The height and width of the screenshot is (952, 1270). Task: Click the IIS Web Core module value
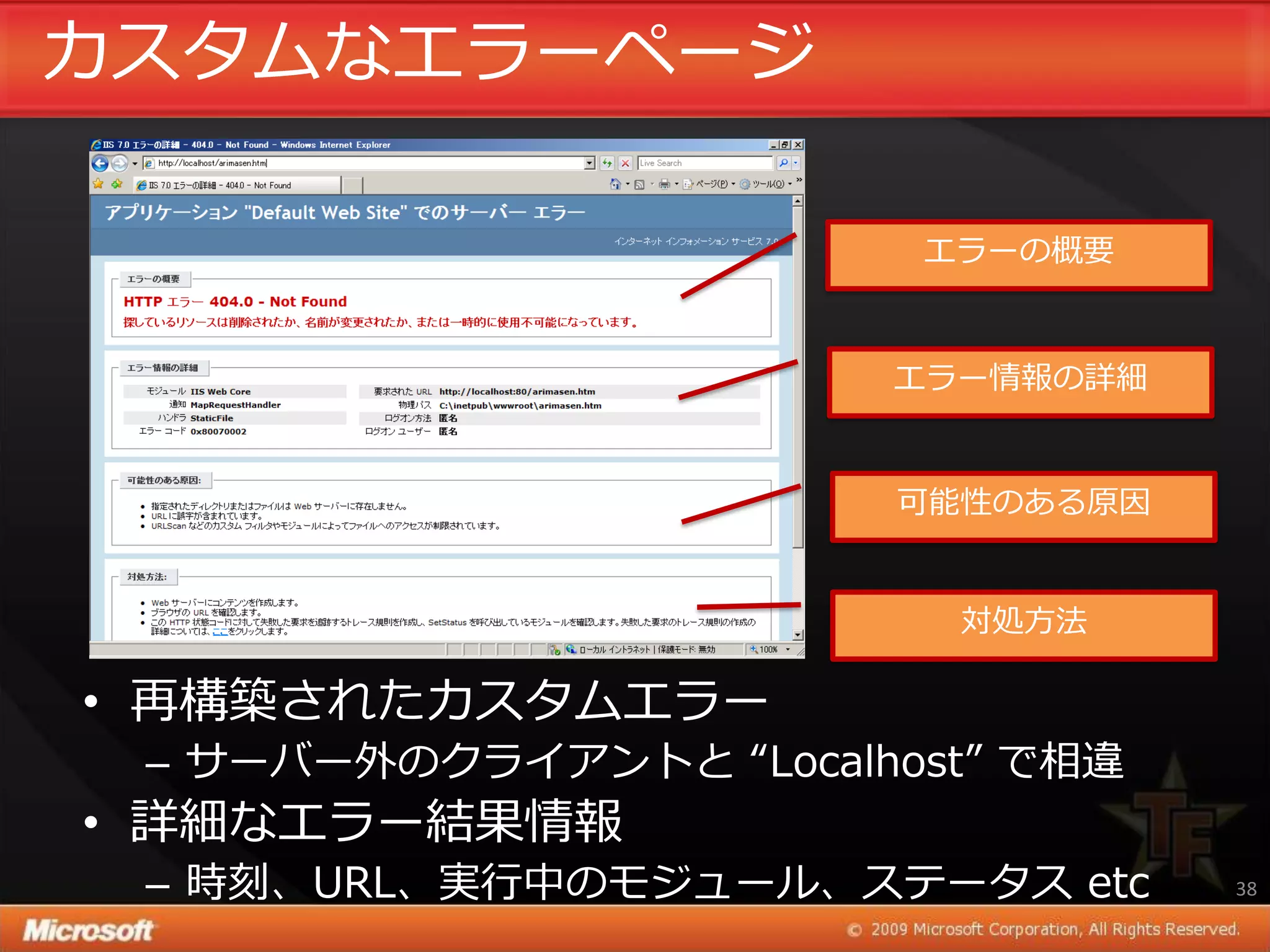coord(221,392)
